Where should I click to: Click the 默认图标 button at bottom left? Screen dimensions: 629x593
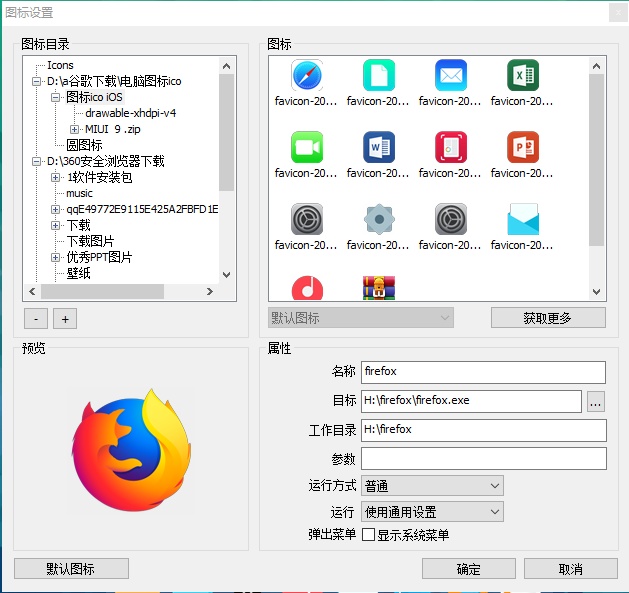[71, 569]
